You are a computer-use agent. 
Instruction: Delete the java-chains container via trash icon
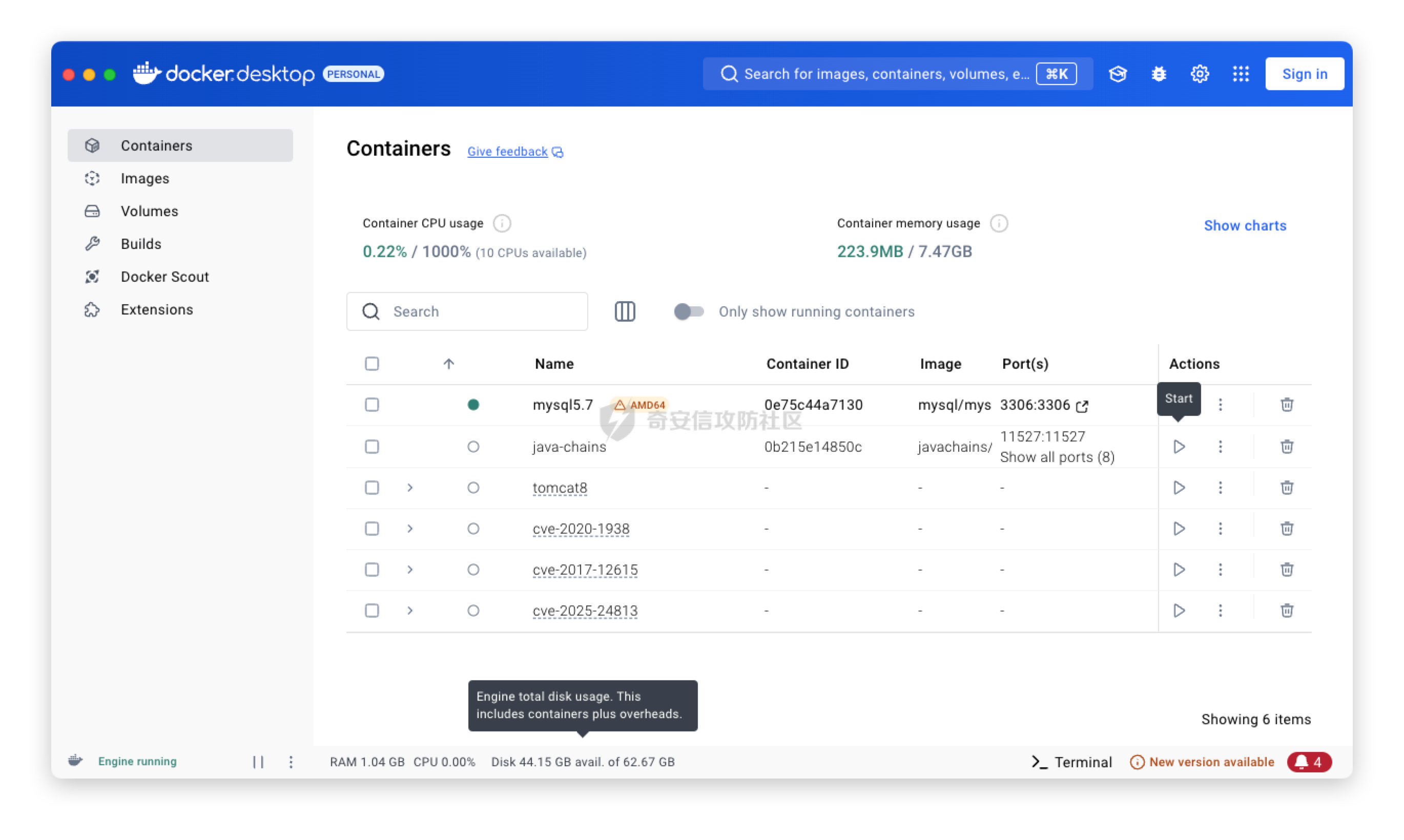pos(1286,447)
